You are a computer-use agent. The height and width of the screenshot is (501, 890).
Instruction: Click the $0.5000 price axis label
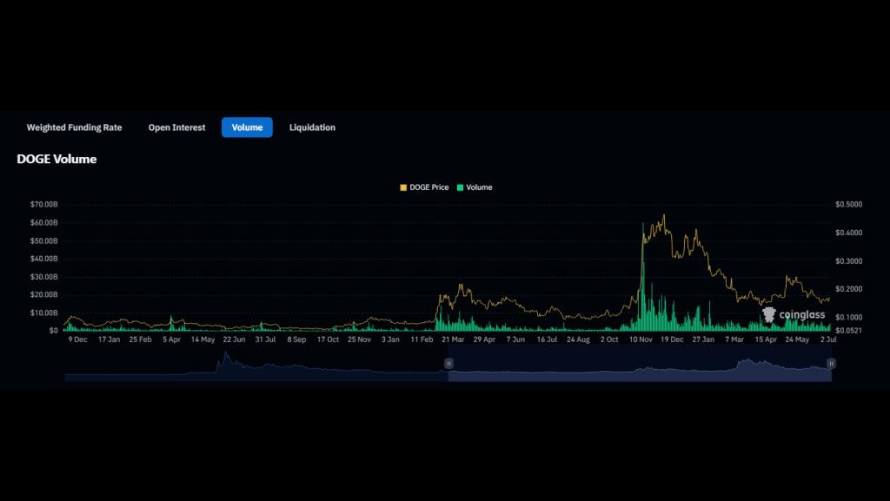pos(849,204)
